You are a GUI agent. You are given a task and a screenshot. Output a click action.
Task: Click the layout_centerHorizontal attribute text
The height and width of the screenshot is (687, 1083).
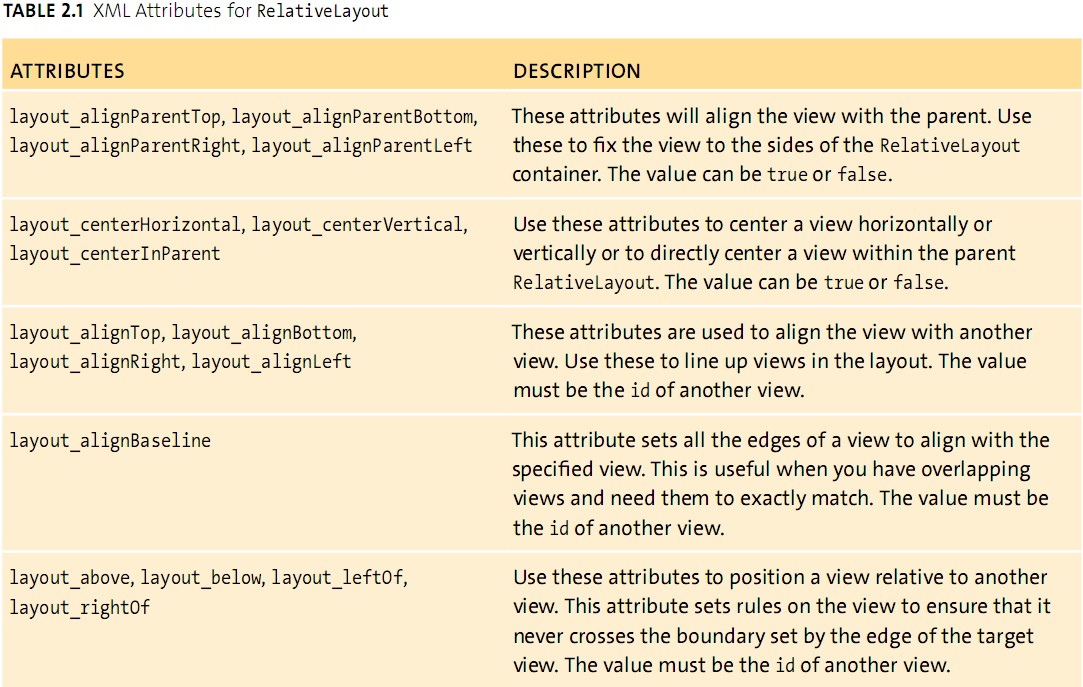(x=124, y=225)
